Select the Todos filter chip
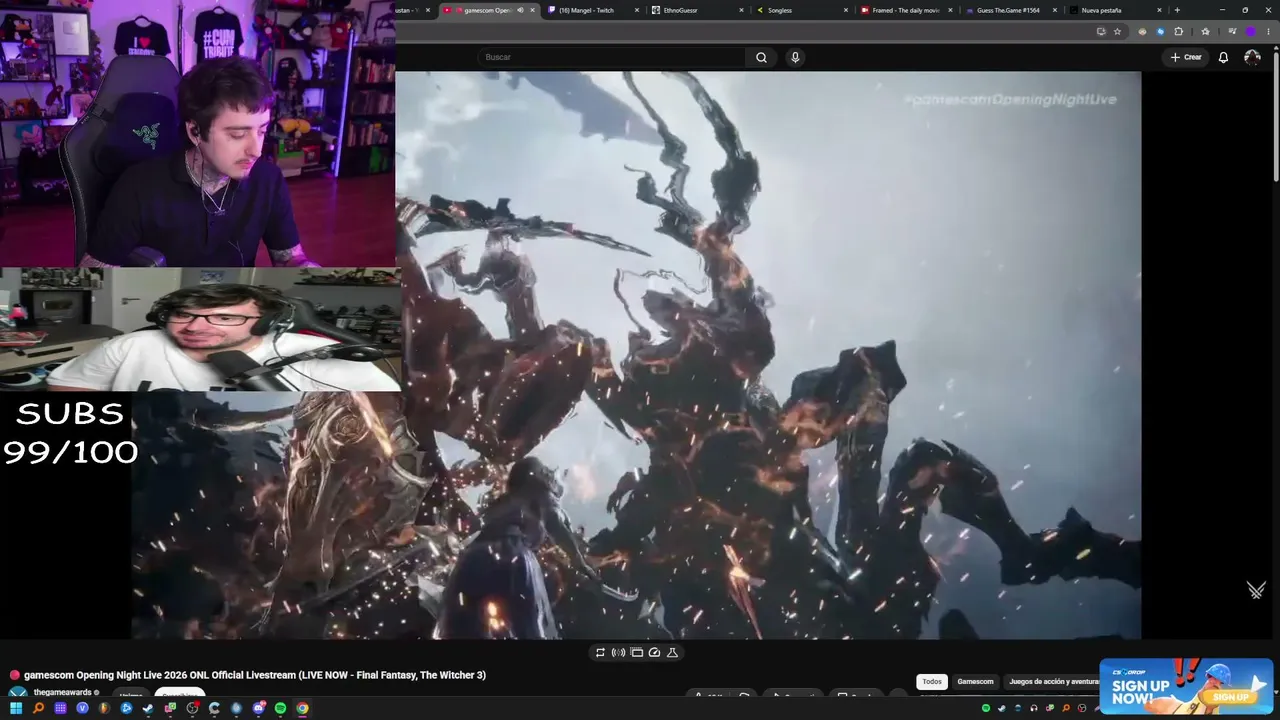Image resolution: width=1280 pixels, height=720 pixels. 932,682
